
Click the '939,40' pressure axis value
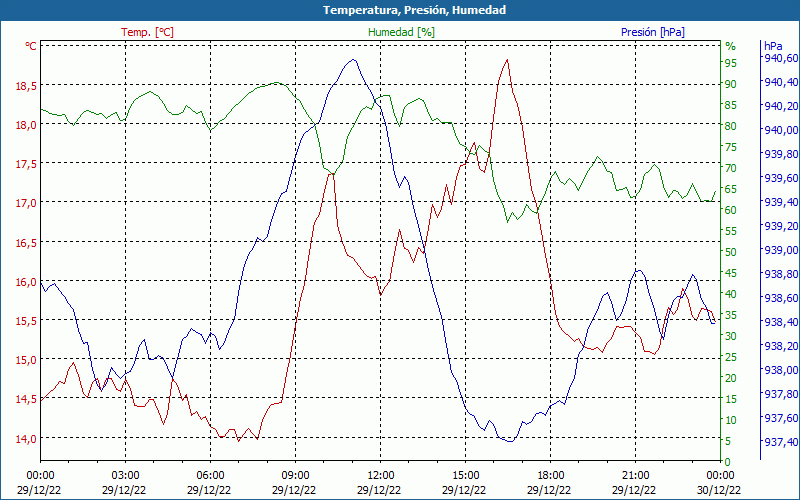point(781,202)
